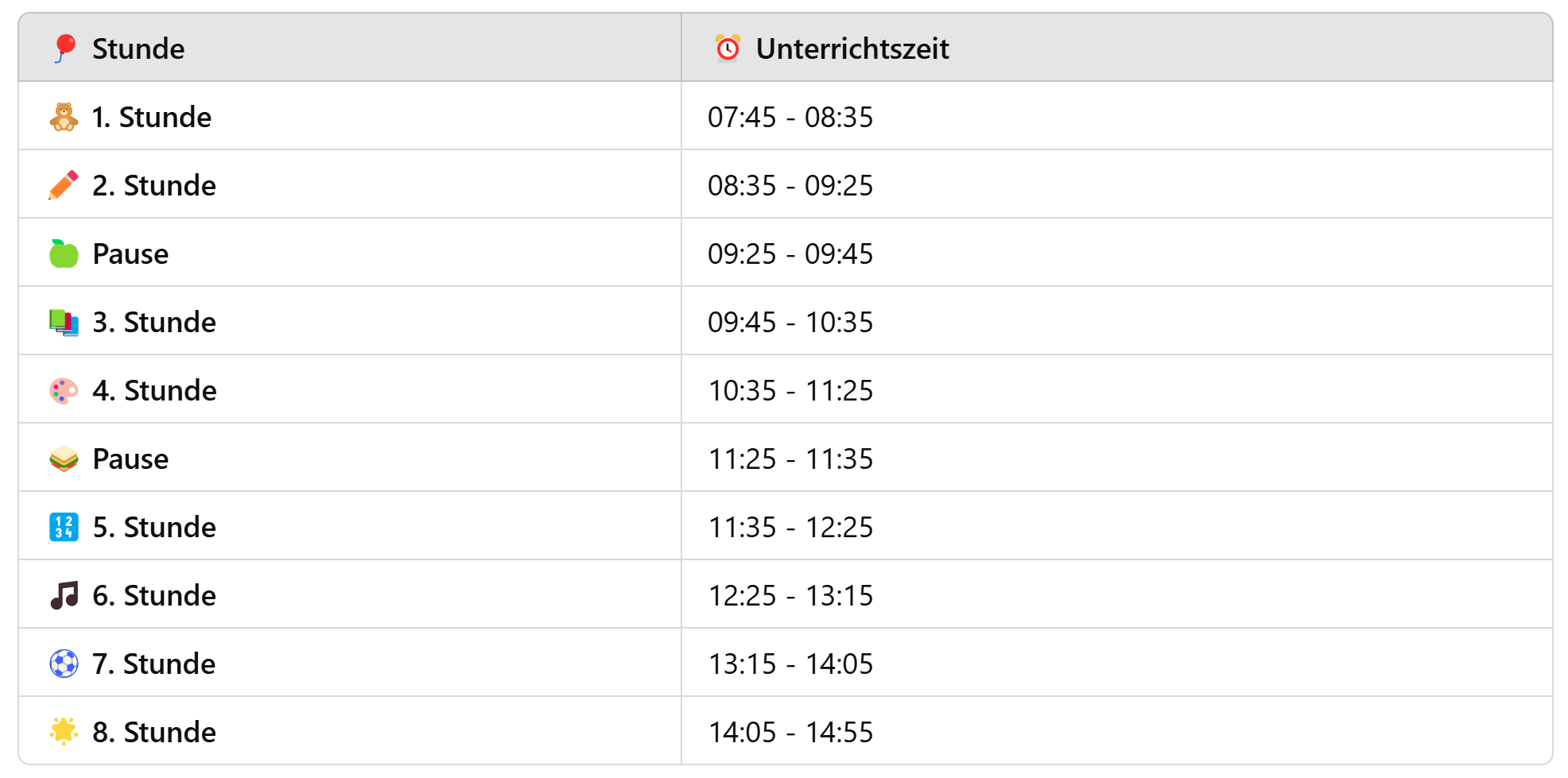Click the sandwich icon
Viewport: 1568px width, 778px height.
click(64, 459)
